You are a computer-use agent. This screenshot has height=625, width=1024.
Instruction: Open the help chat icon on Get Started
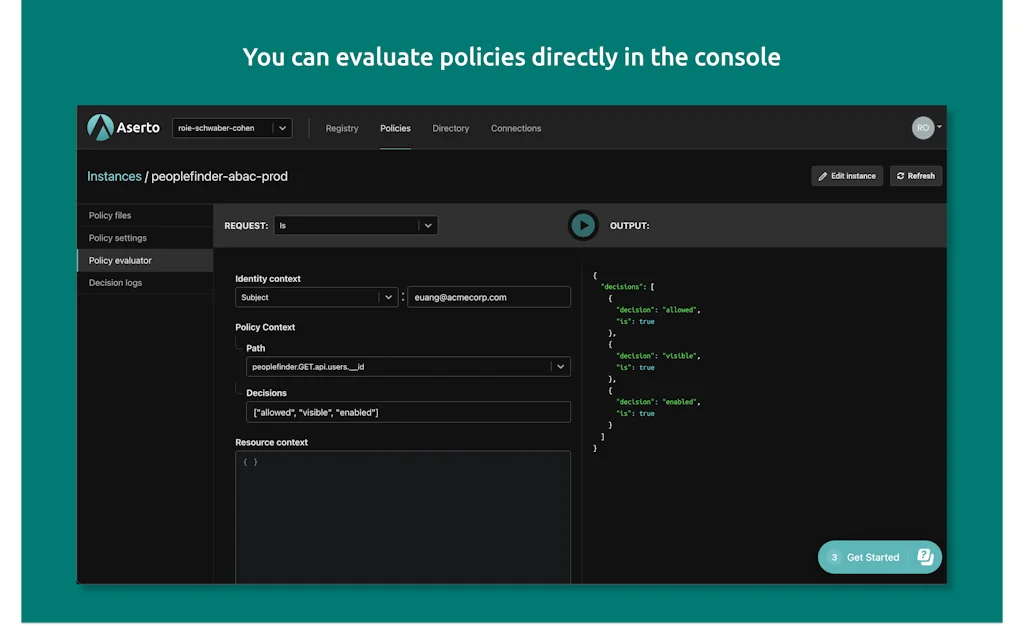pos(926,557)
